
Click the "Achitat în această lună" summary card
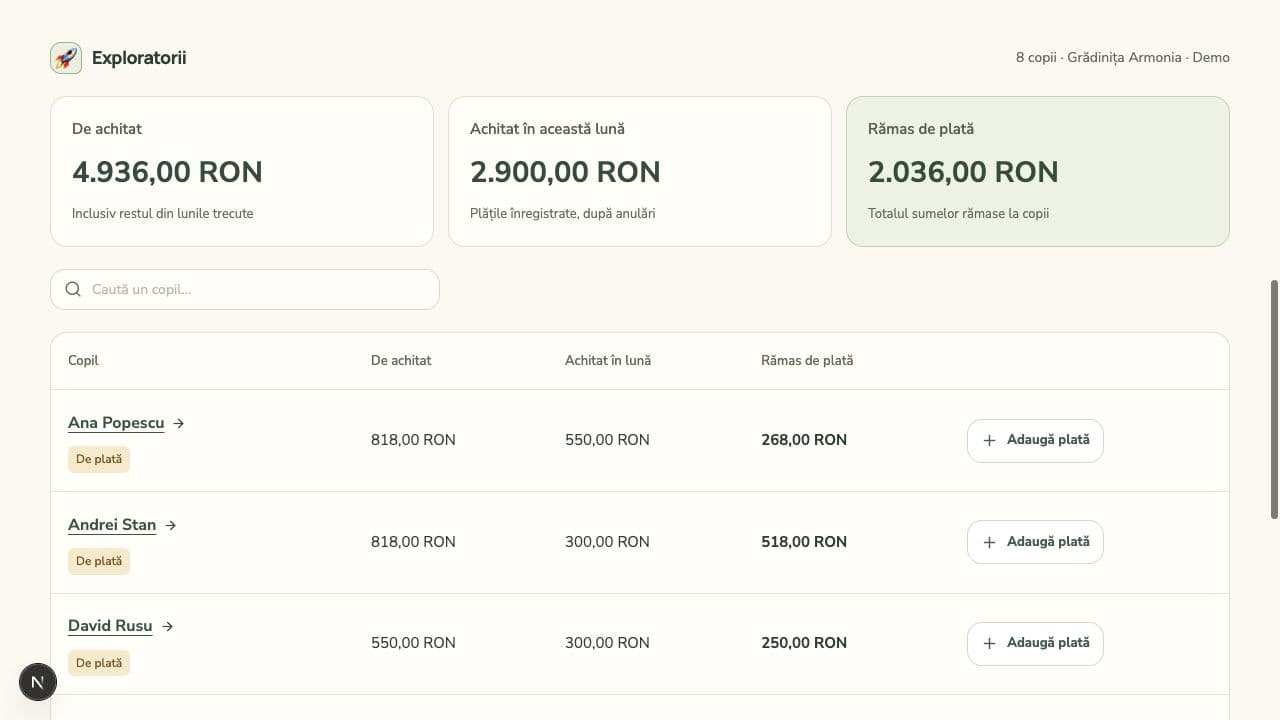640,171
